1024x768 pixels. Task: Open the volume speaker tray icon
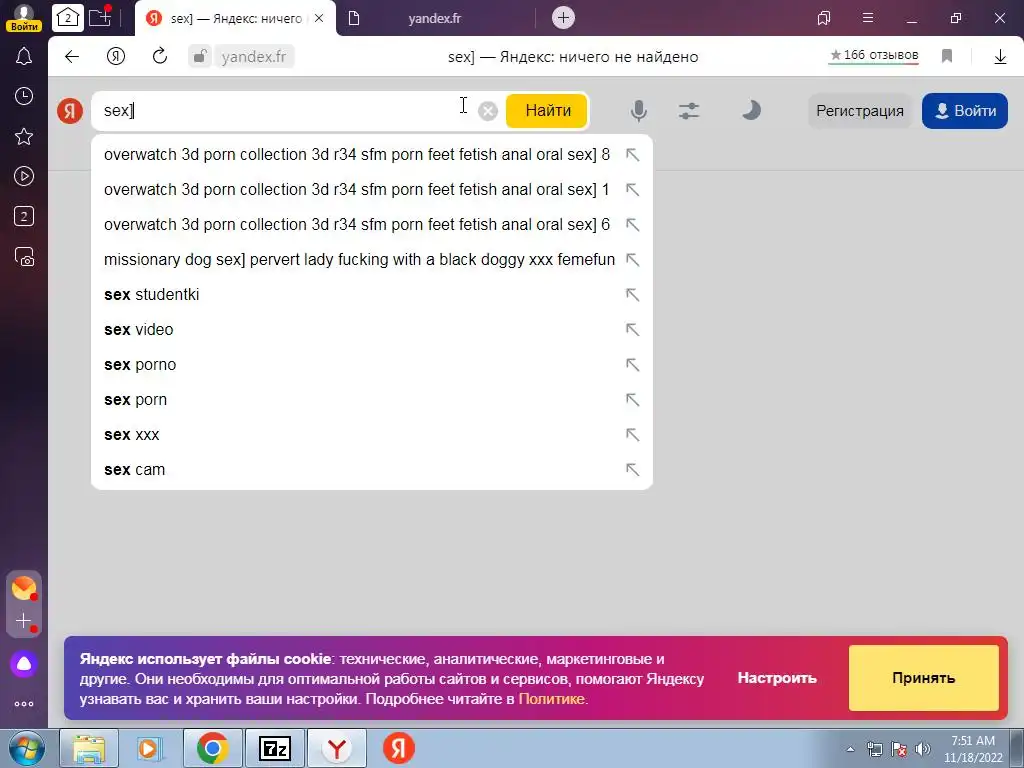[x=923, y=749]
